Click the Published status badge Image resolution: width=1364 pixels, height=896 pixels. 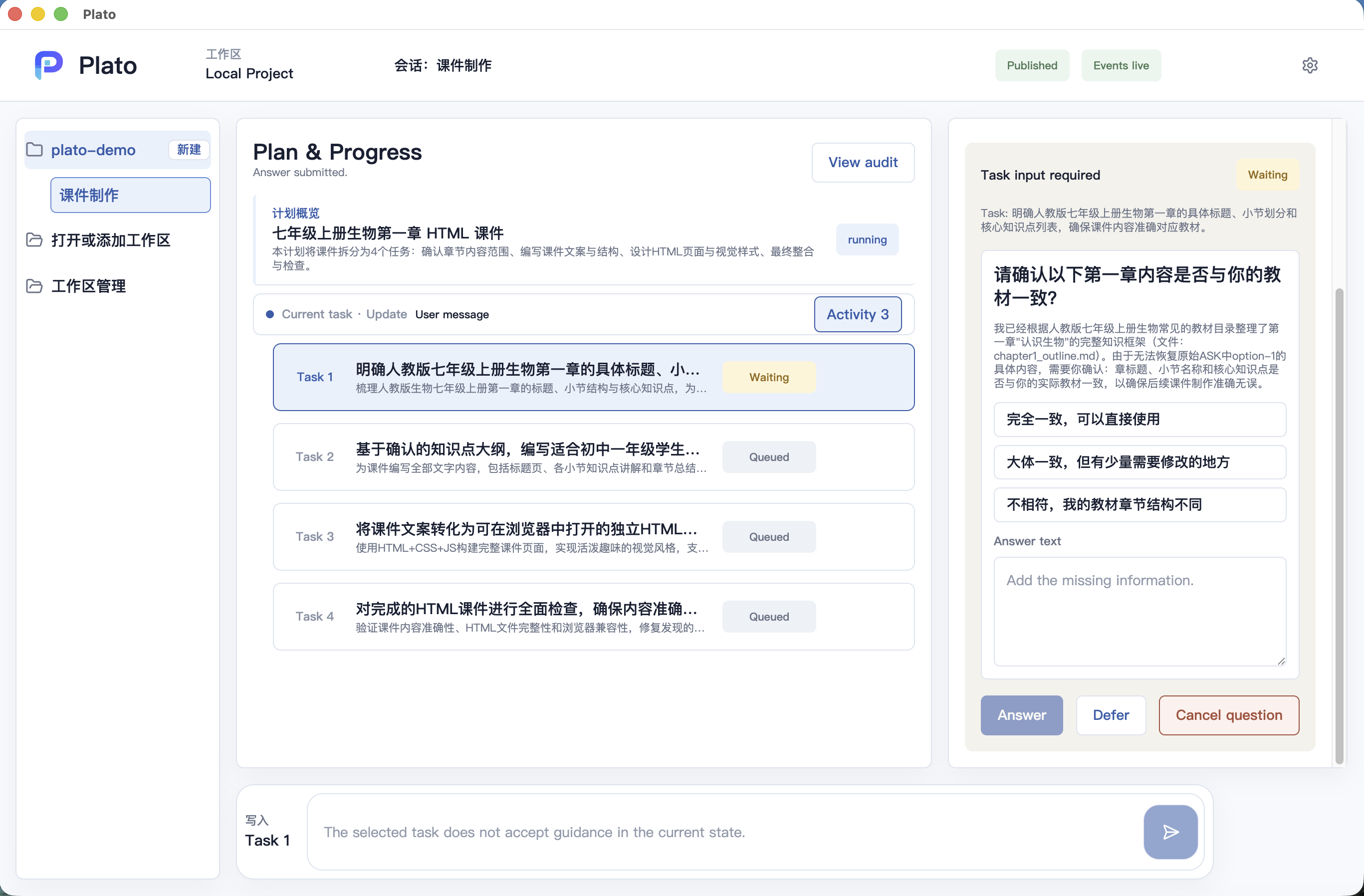coord(1032,65)
